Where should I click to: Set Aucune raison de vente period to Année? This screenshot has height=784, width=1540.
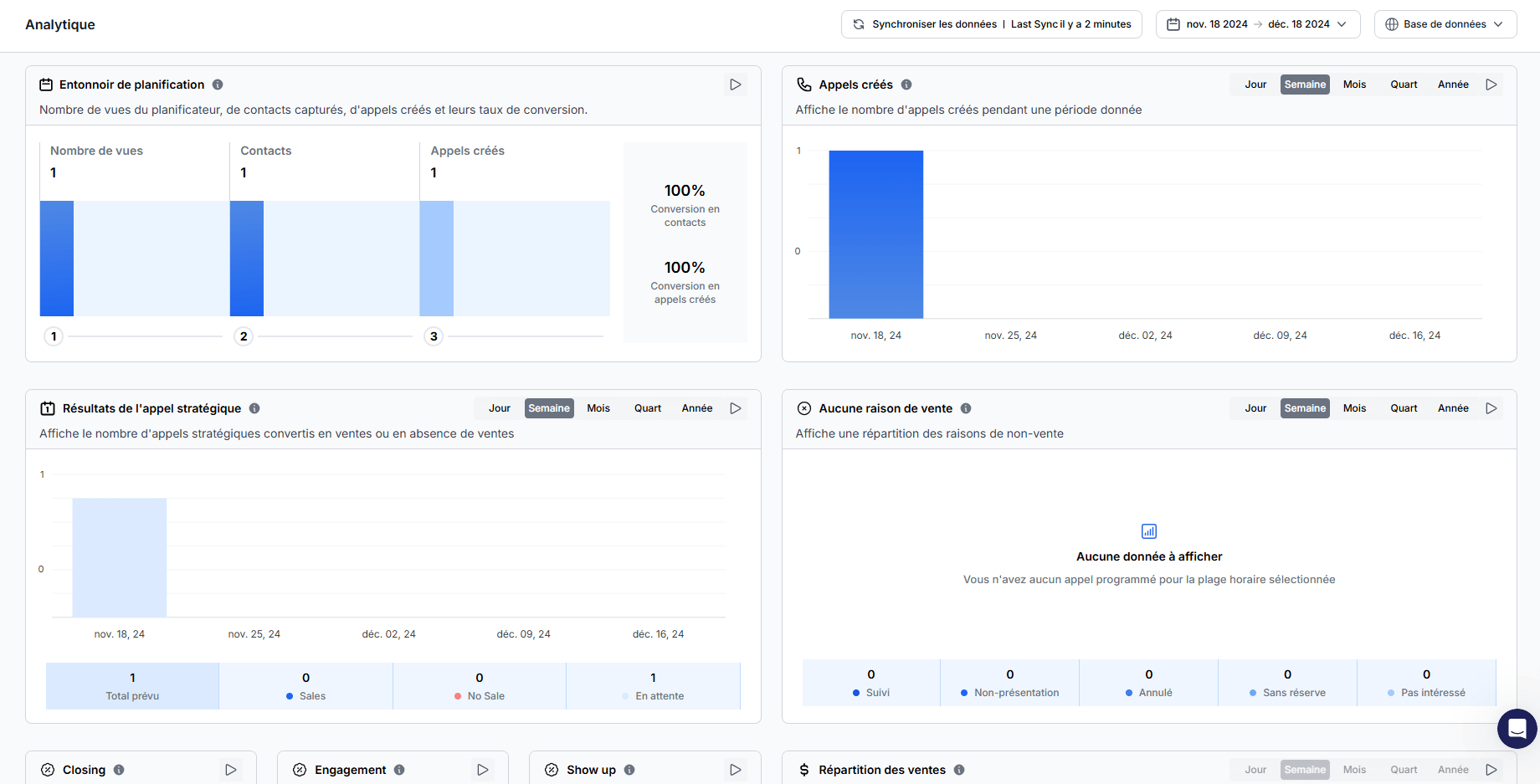[1453, 408]
